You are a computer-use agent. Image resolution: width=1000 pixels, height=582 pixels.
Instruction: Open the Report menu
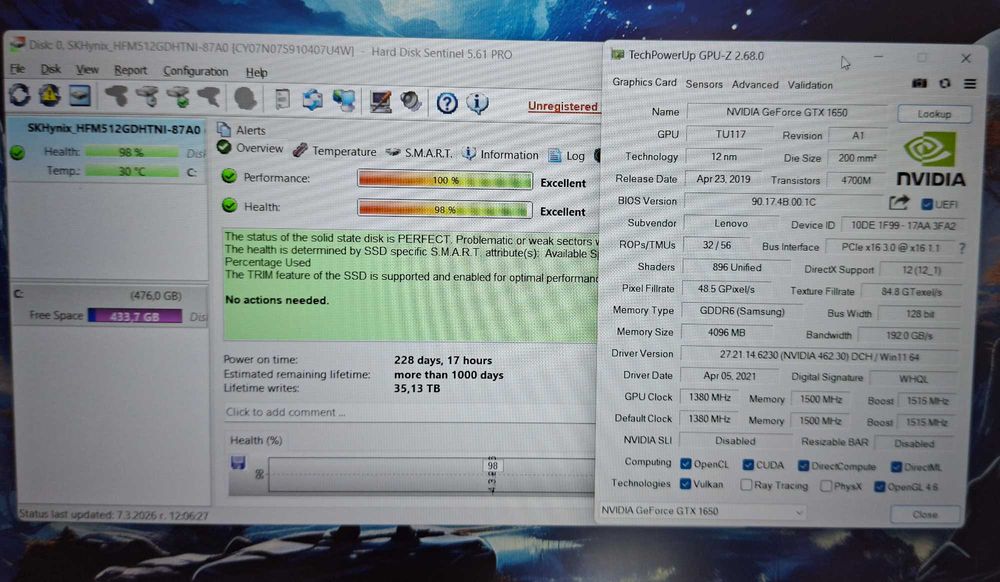(130, 70)
